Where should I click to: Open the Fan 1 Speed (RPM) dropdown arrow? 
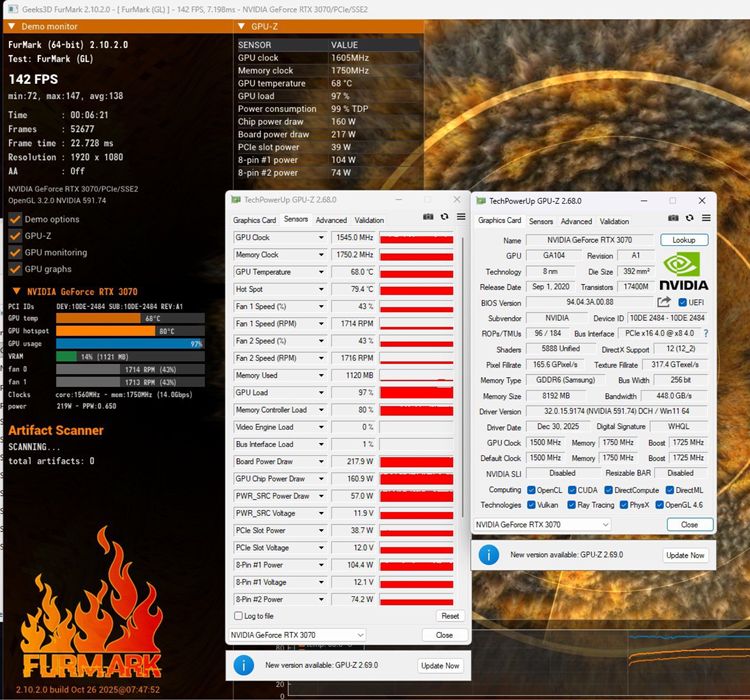pos(321,323)
